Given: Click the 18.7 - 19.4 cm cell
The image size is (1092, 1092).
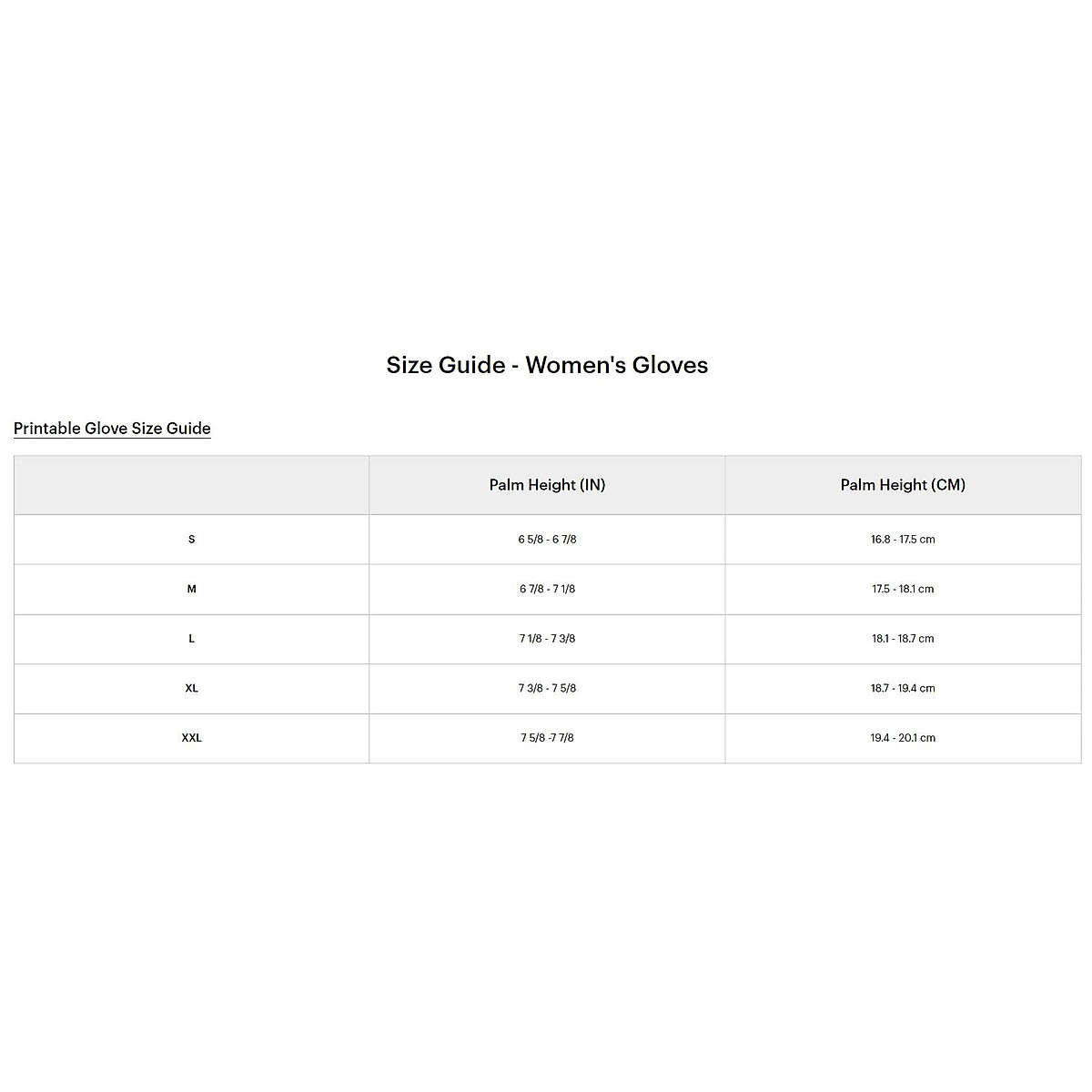Looking at the screenshot, I should click(x=903, y=688).
